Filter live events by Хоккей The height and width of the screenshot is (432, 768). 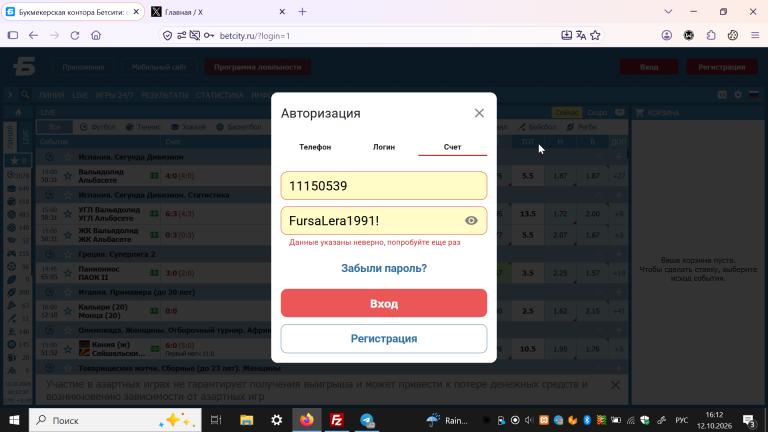point(188,127)
